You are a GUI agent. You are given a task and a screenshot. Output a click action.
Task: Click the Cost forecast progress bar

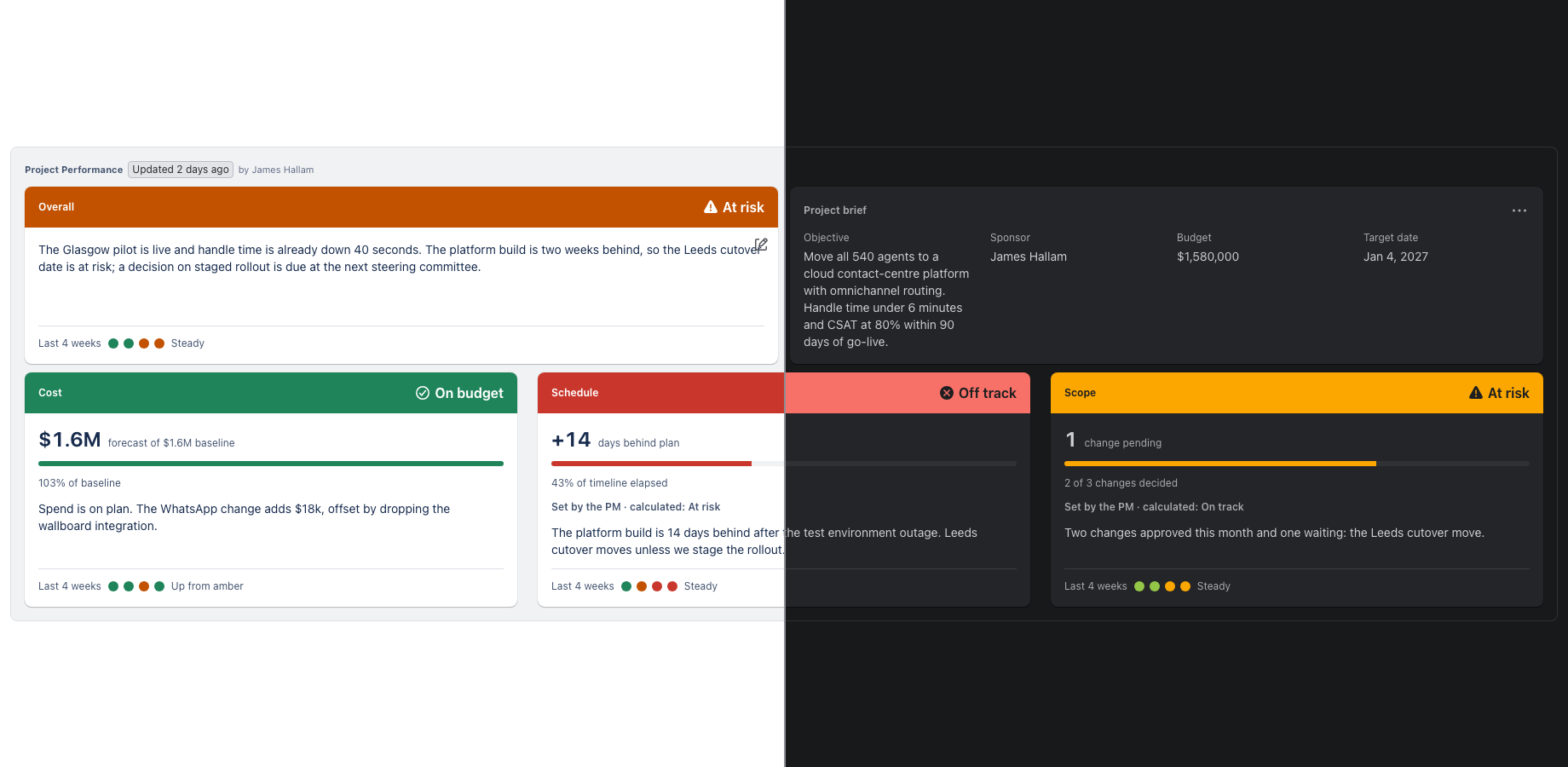pos(271,464)
